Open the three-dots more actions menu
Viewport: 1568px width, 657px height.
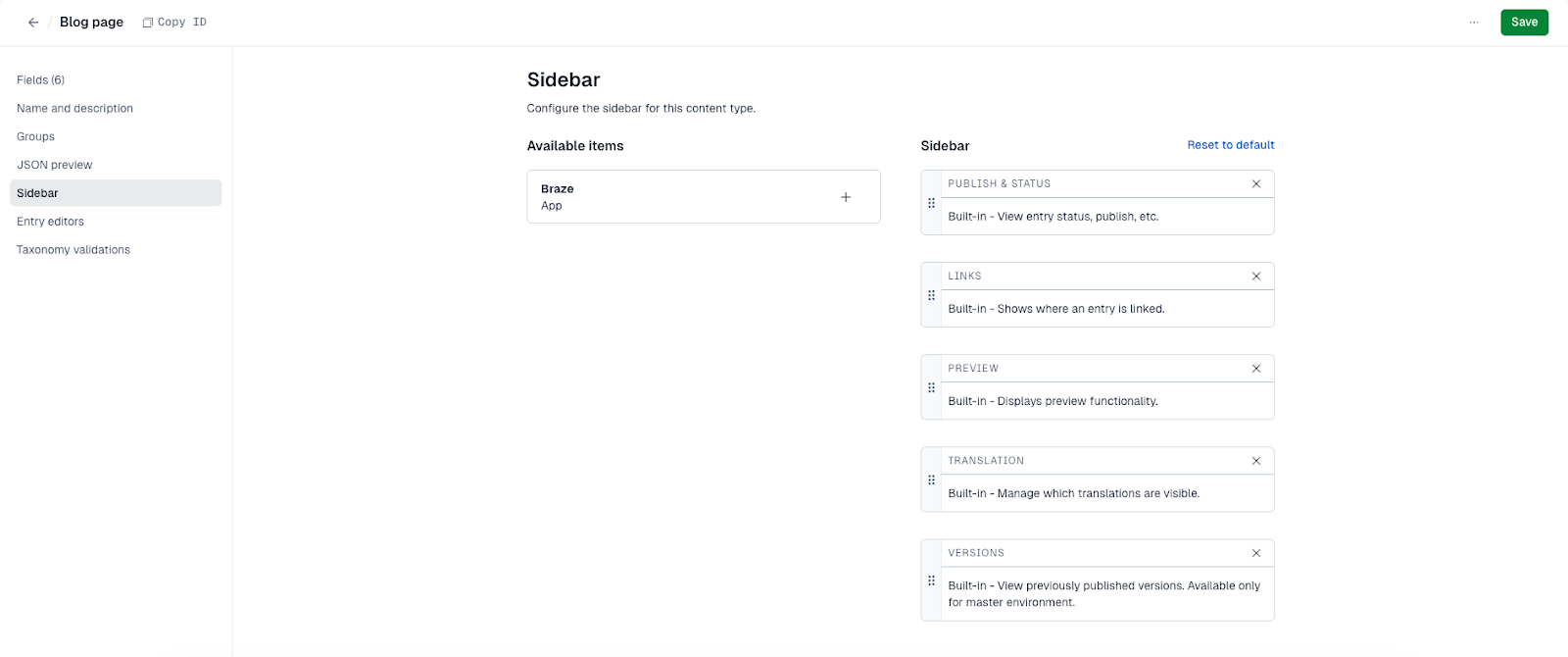point(1474,23)
